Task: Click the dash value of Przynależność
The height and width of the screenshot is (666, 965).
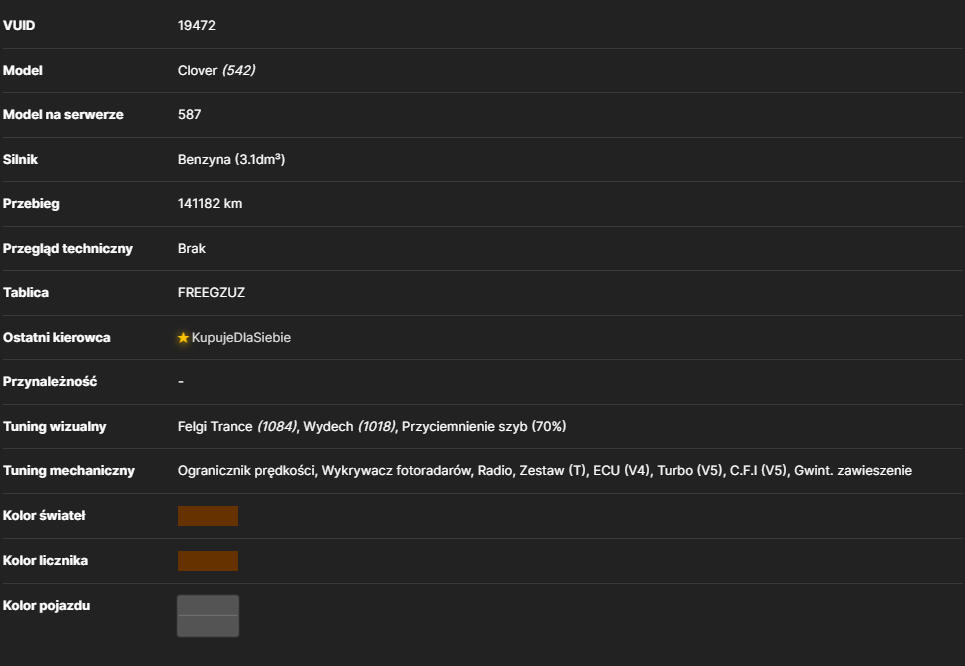Action: [181, 382]
